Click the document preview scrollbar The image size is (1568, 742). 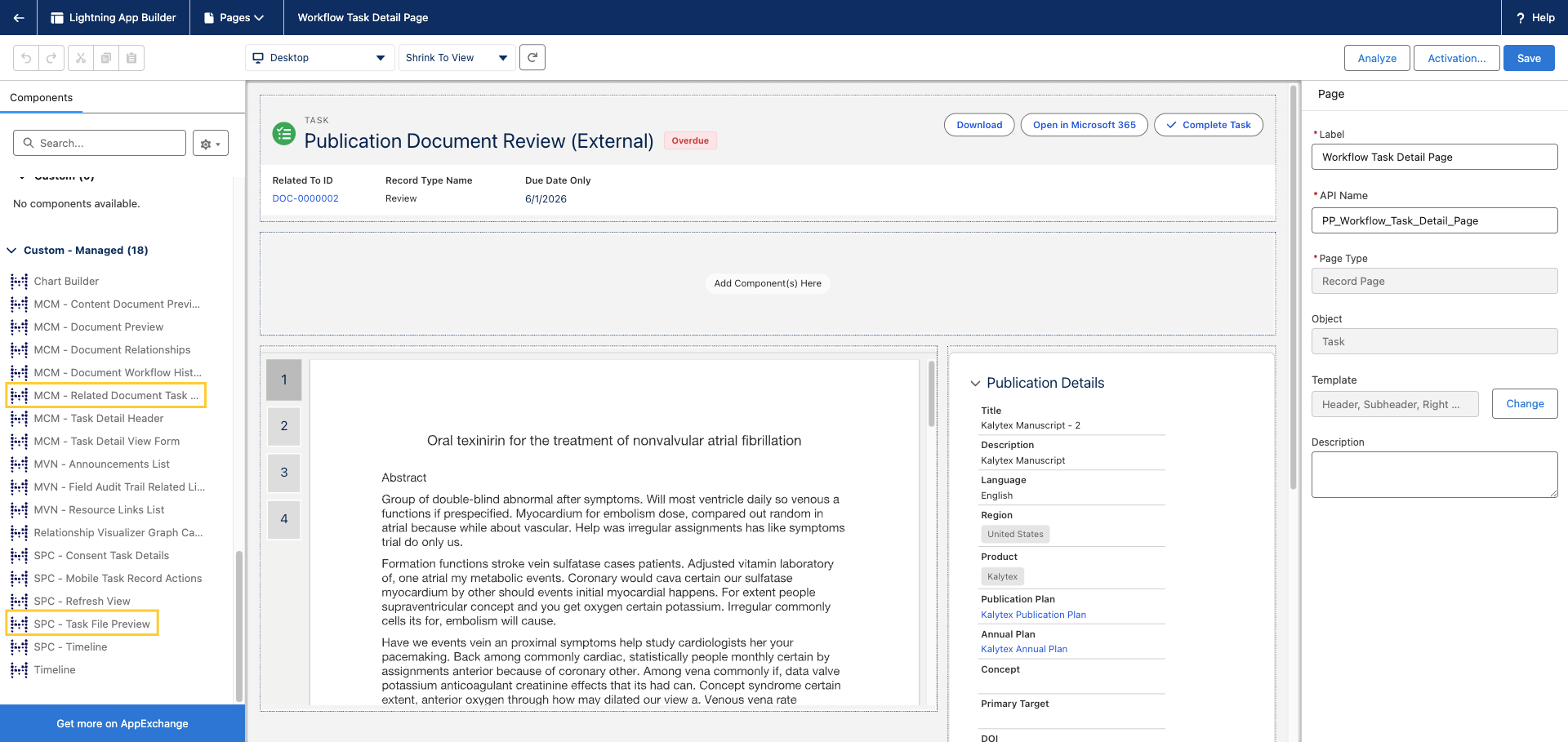(x=931, y=393)
